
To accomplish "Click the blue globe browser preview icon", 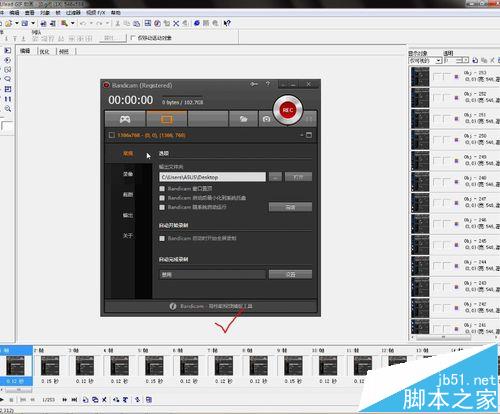I will coord(197,23).
